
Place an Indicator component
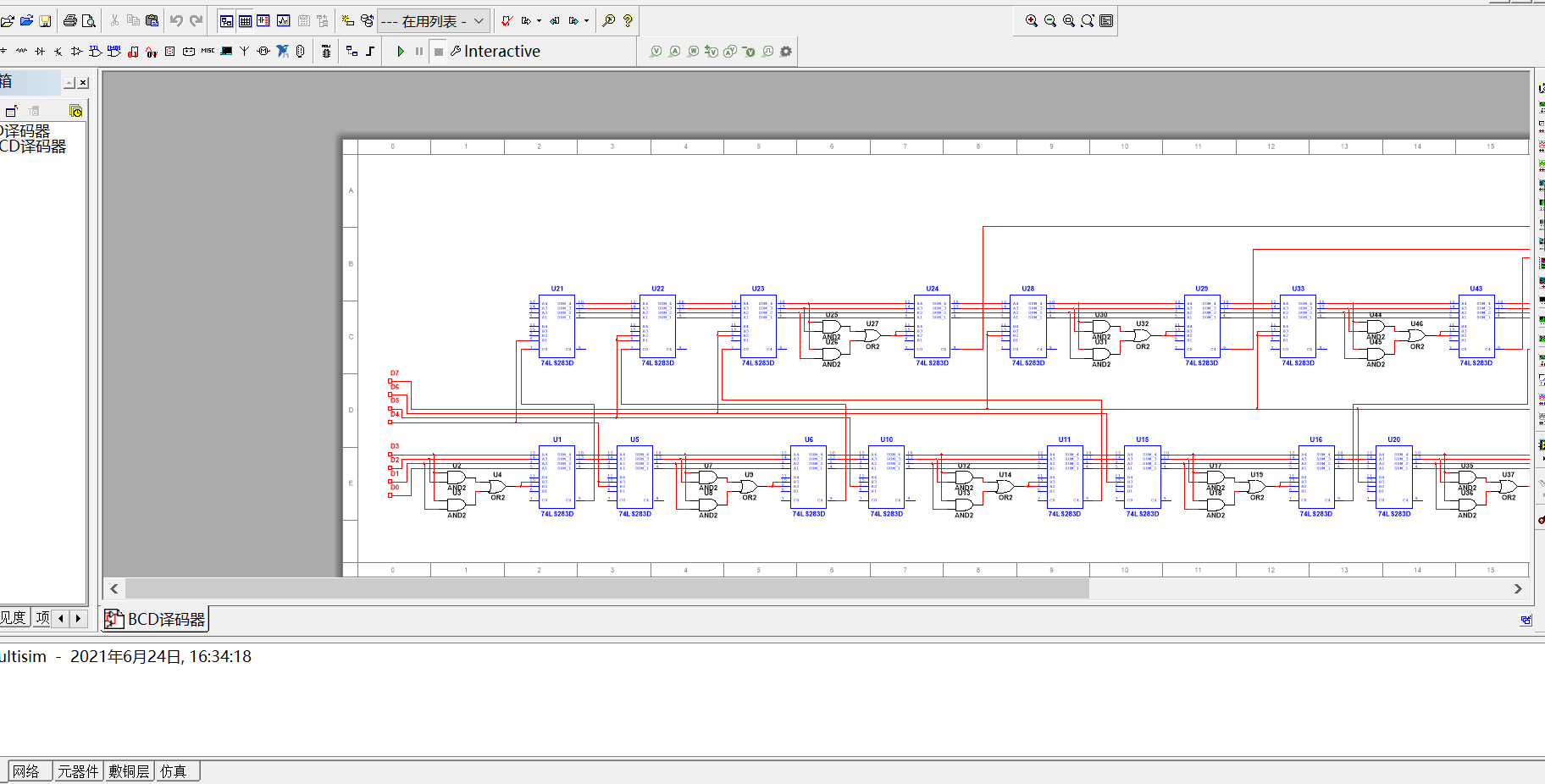[x=170, y=51]
